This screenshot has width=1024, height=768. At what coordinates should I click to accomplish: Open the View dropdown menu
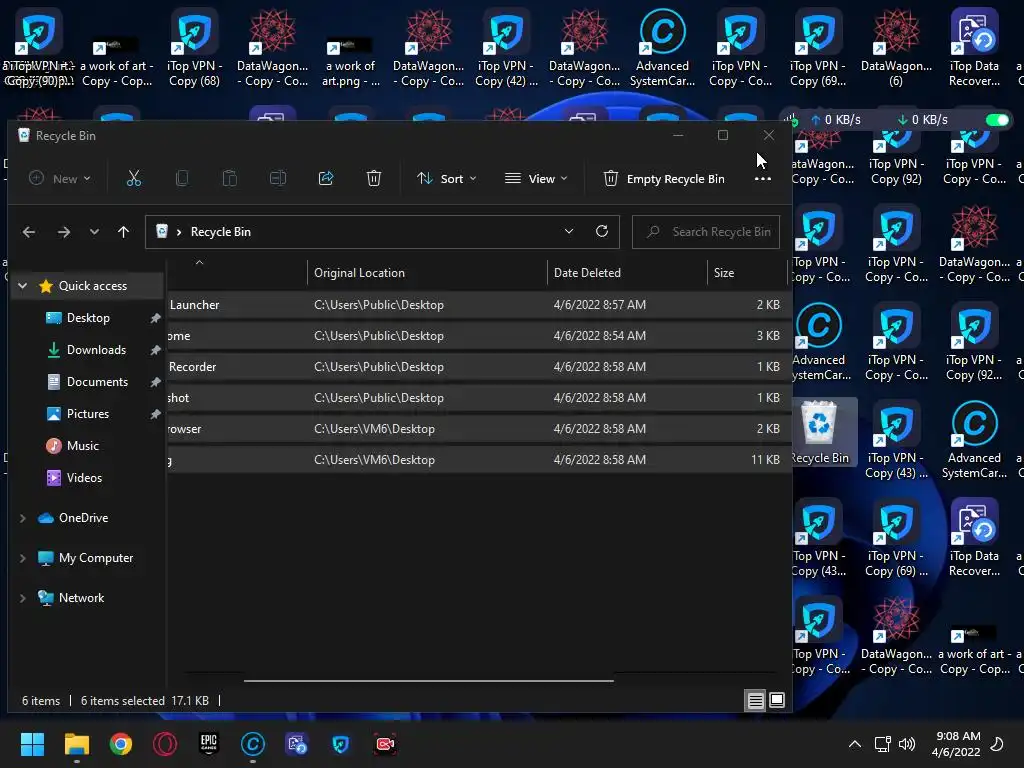pyautogui.click(x=536, y=178)
